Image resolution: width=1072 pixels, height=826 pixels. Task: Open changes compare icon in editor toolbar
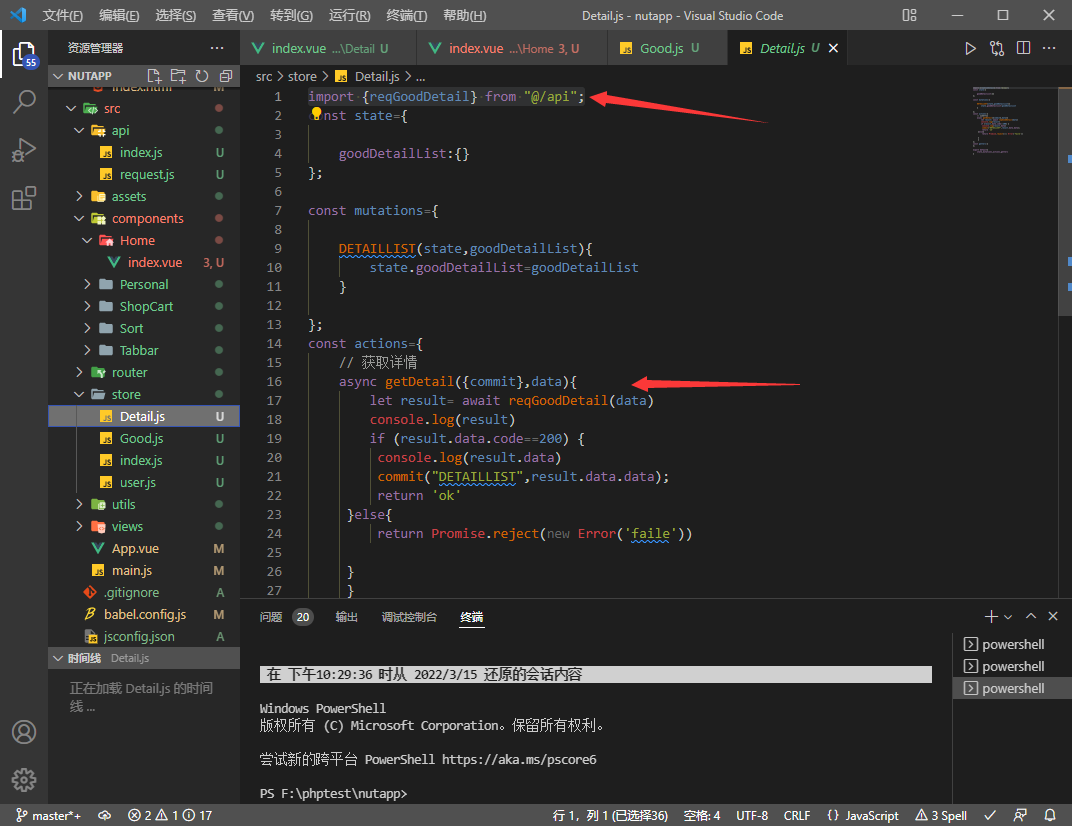point(997,48)
